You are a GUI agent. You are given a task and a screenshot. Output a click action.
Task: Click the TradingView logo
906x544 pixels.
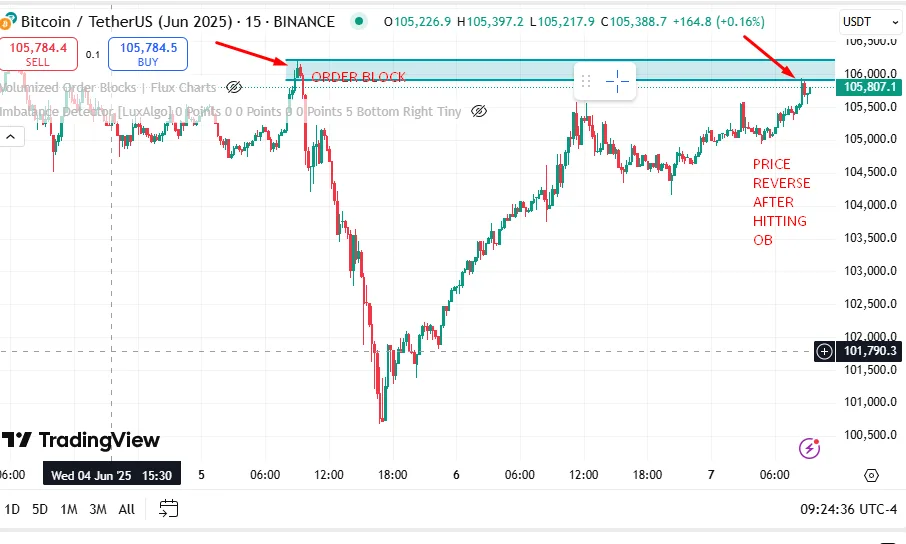click(x=81, y=440)
